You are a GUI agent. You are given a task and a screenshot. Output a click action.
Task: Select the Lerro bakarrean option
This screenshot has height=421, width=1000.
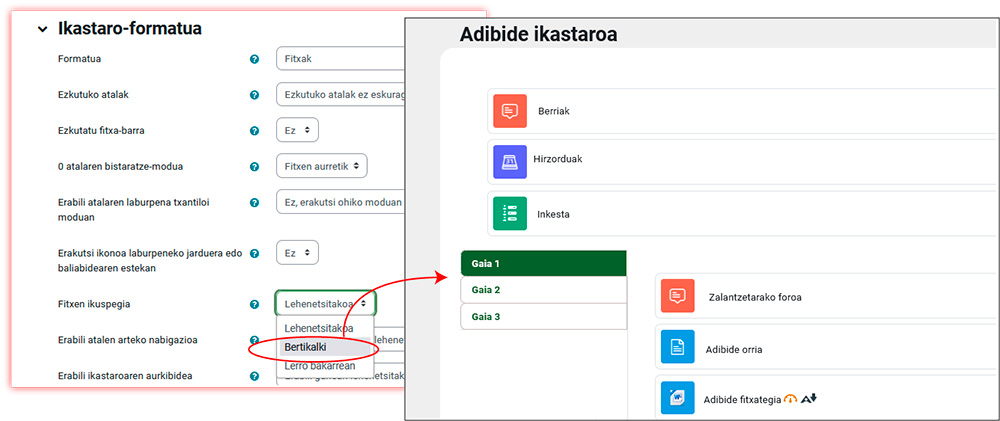319,366
